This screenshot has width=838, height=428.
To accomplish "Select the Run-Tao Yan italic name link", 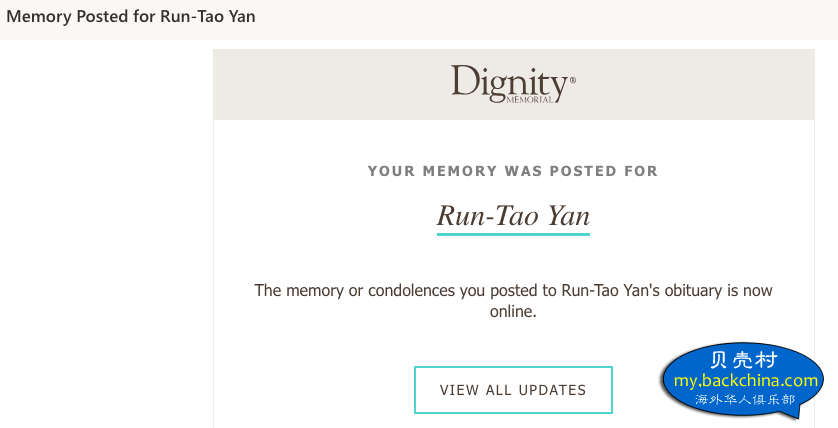I will (513, 215).
